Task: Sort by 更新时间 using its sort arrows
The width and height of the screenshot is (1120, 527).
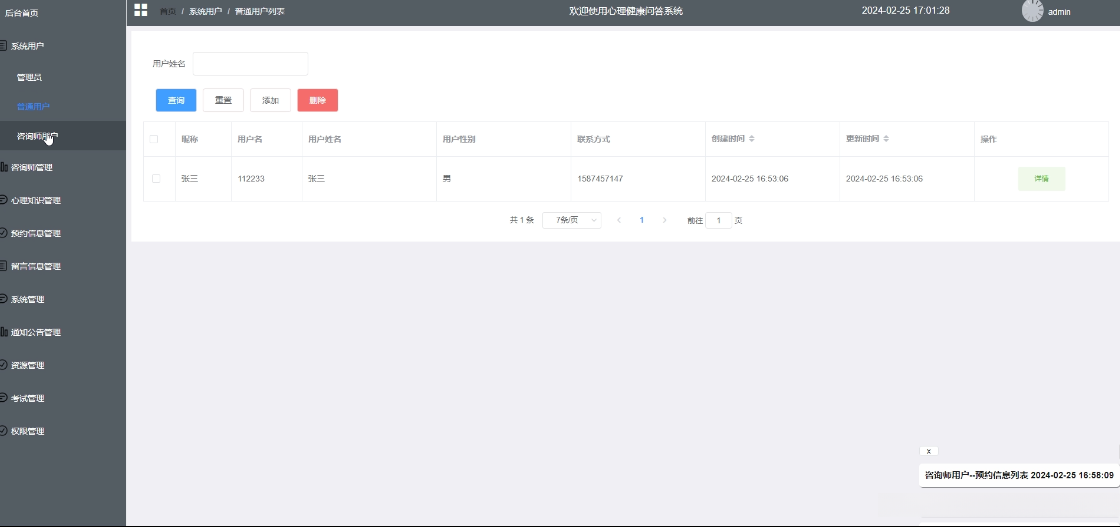Action: (x=886, y=139)
